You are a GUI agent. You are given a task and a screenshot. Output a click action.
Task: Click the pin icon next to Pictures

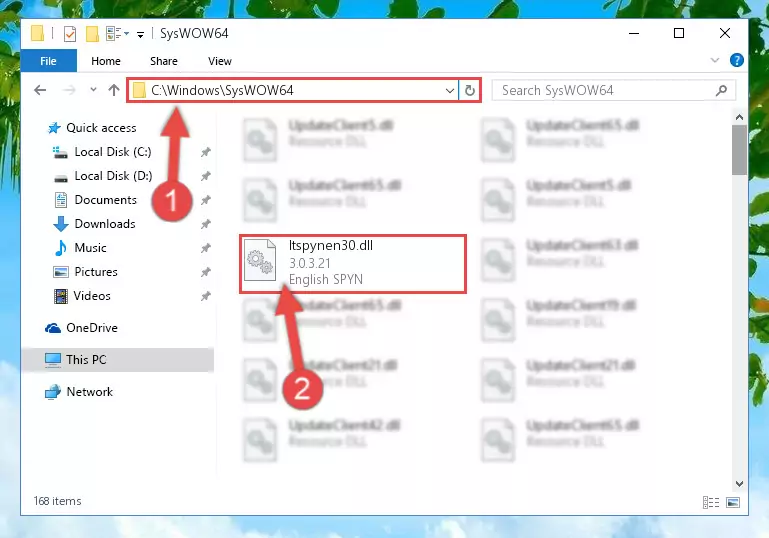pyautogui.click(x=205, y=272)
